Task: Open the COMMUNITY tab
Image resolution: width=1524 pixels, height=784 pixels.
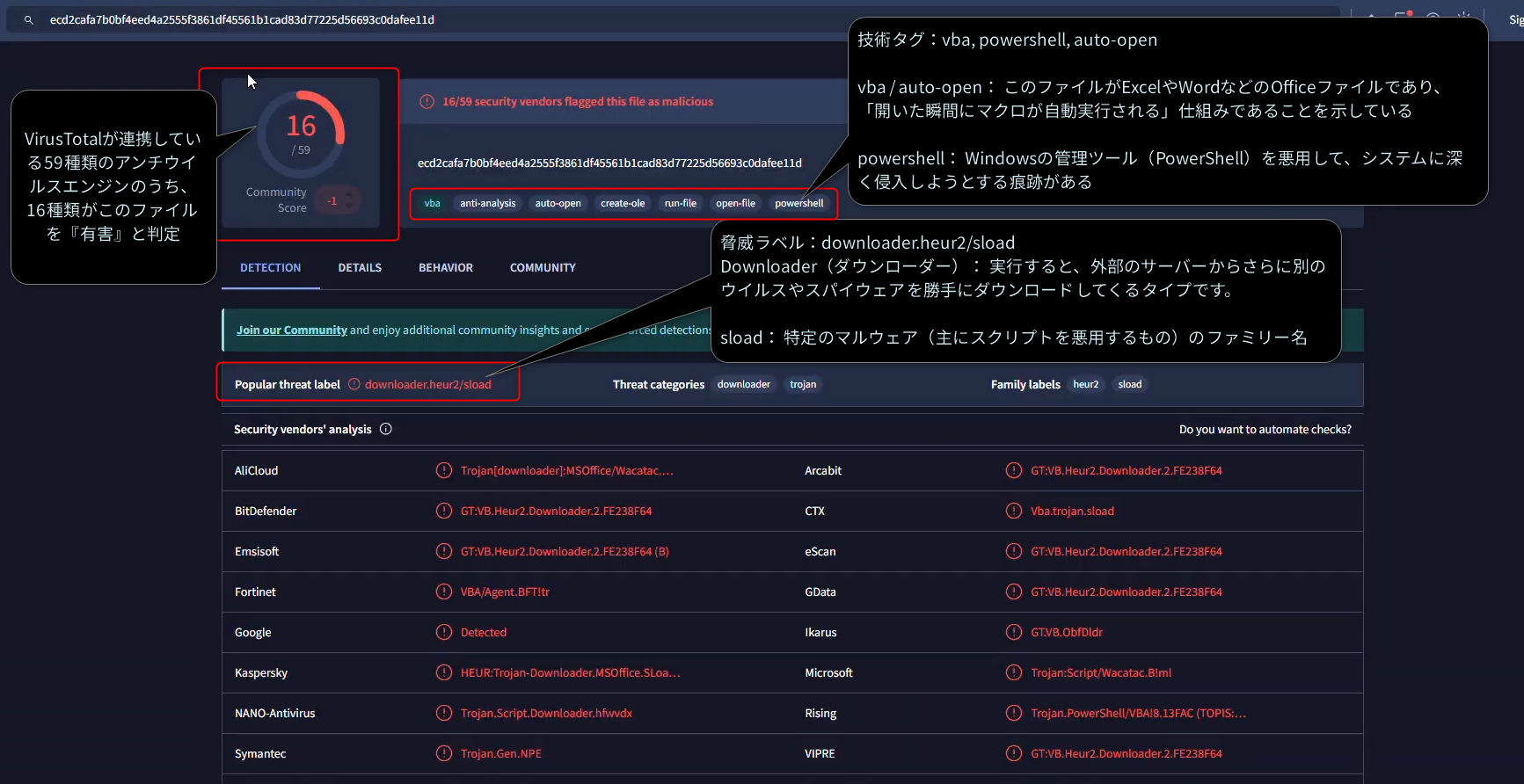Action: click(543, 267)
